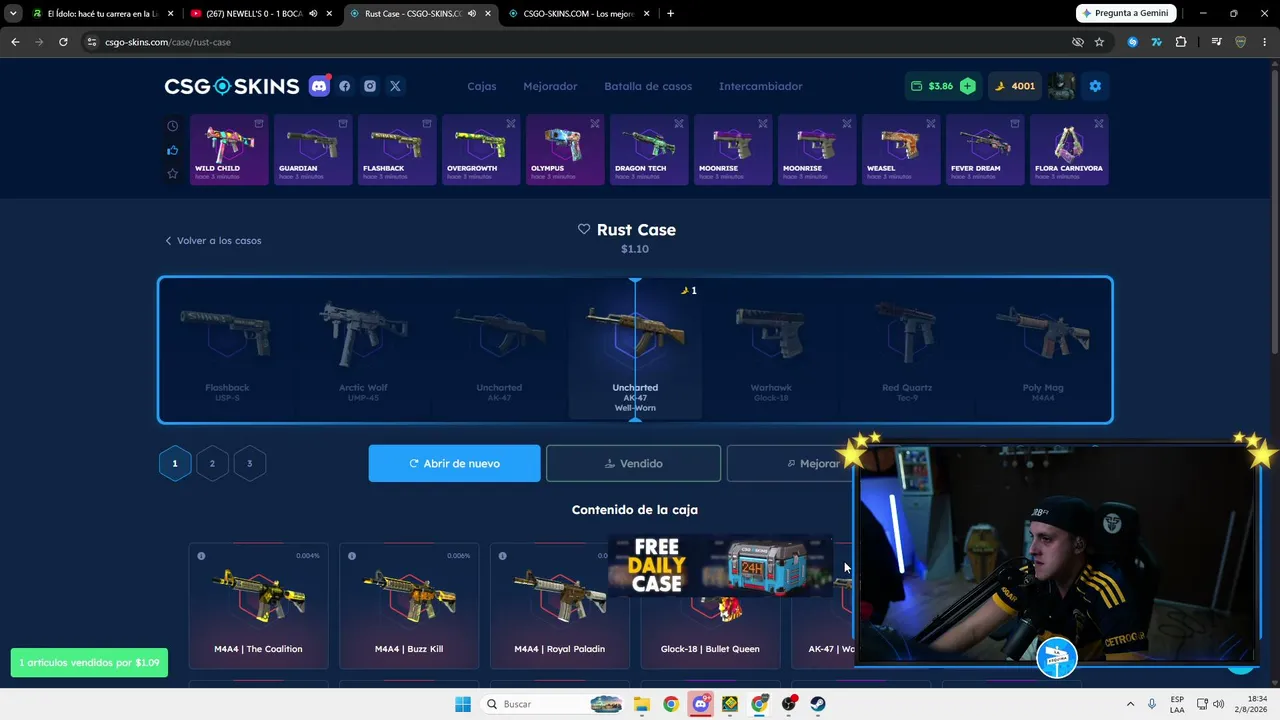Open the user avatar profile picture
Image resolution: width=1280 pixels, height=720 pixels.
click(x=1061, y=86)
